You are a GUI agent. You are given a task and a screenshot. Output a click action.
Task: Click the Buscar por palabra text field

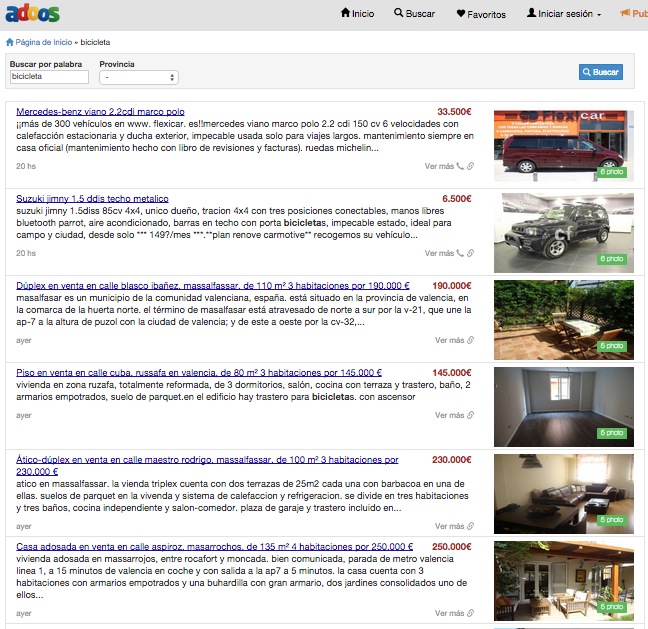[49, 76]
